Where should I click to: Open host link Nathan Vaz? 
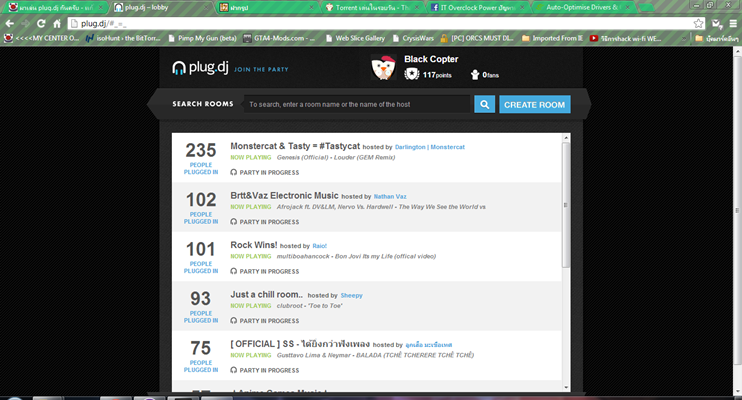[390, 196]
